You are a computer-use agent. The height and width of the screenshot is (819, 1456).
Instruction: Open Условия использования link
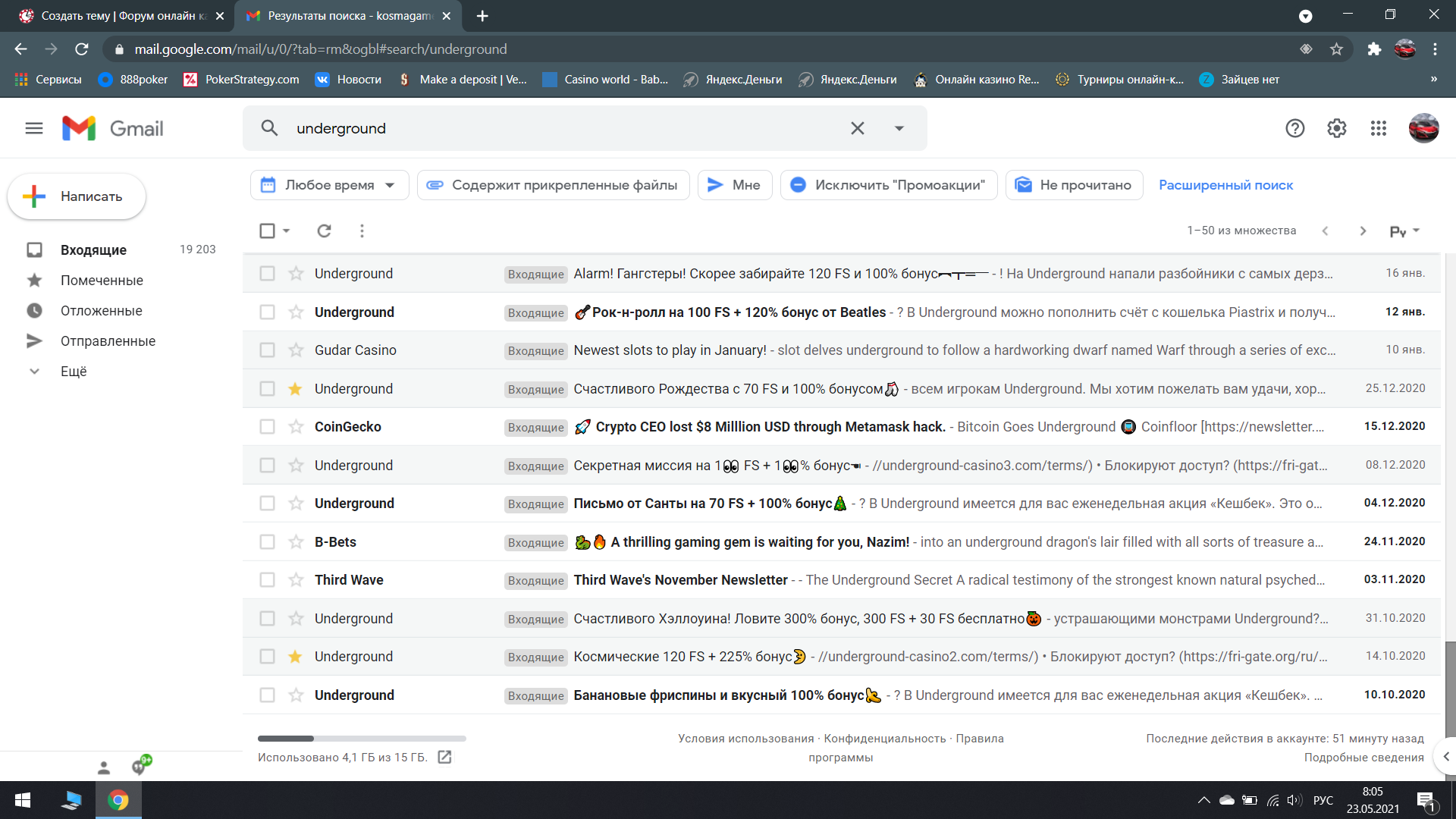[x=745, y=738]
